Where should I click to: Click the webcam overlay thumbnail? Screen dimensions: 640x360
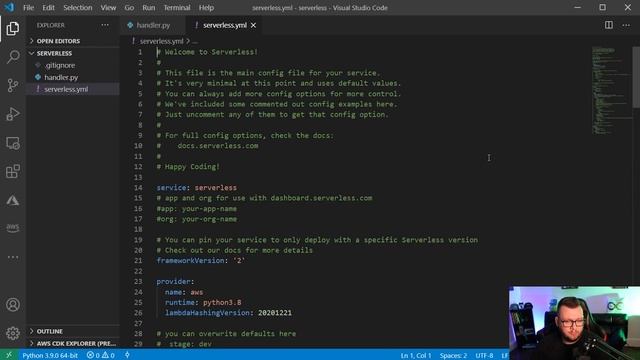574,323
